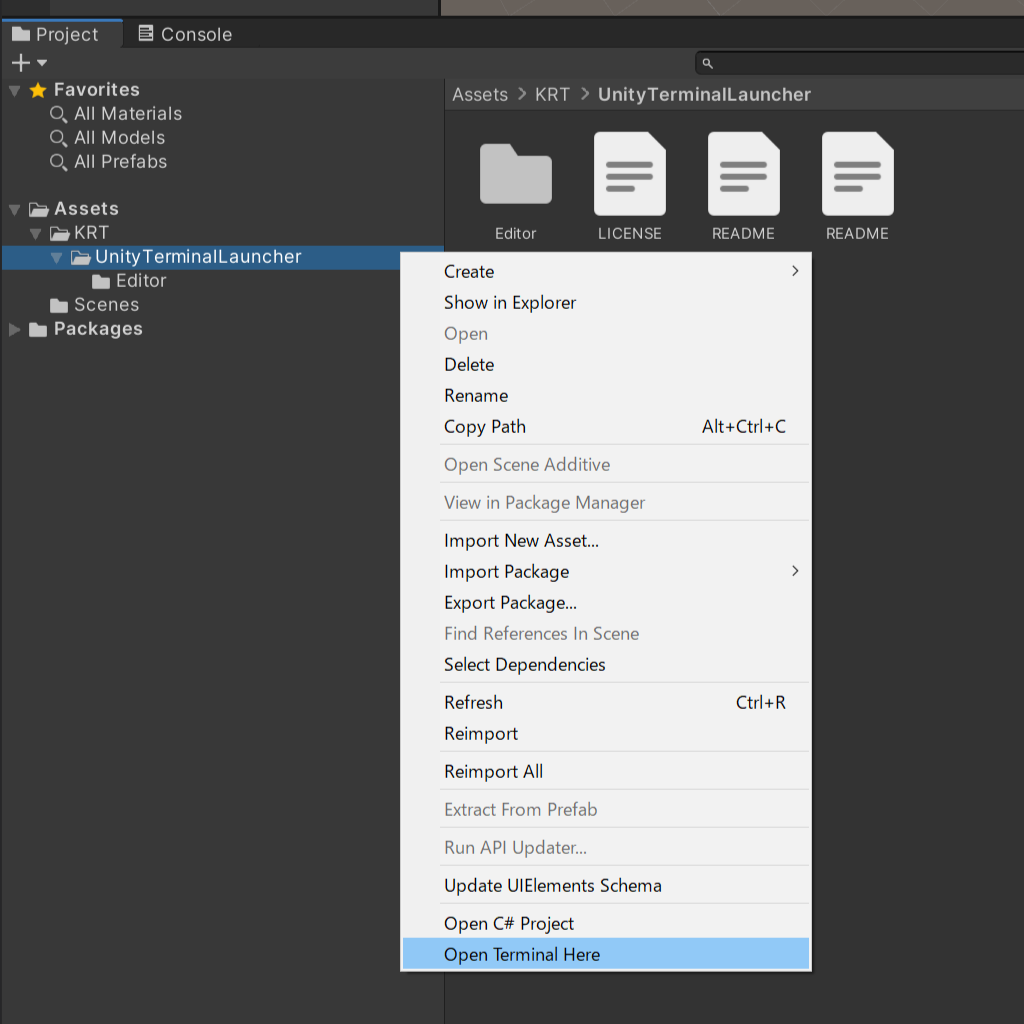Collapse the Assets folder triangle
This screenshot has height=1024, width=1024.
[14, 210]
